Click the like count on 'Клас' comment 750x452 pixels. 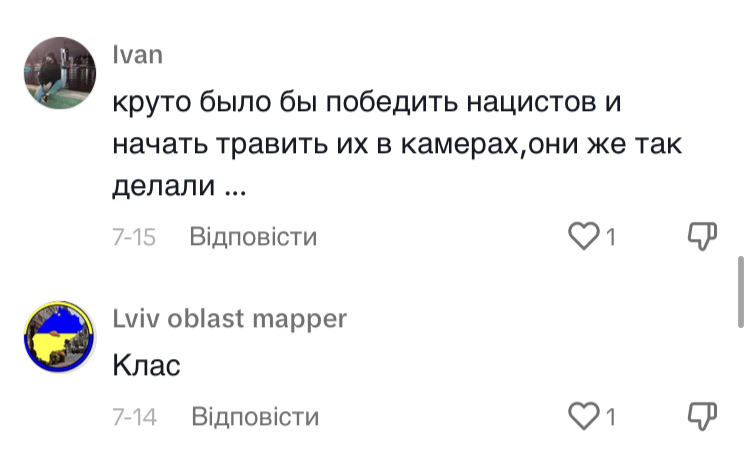609,416
